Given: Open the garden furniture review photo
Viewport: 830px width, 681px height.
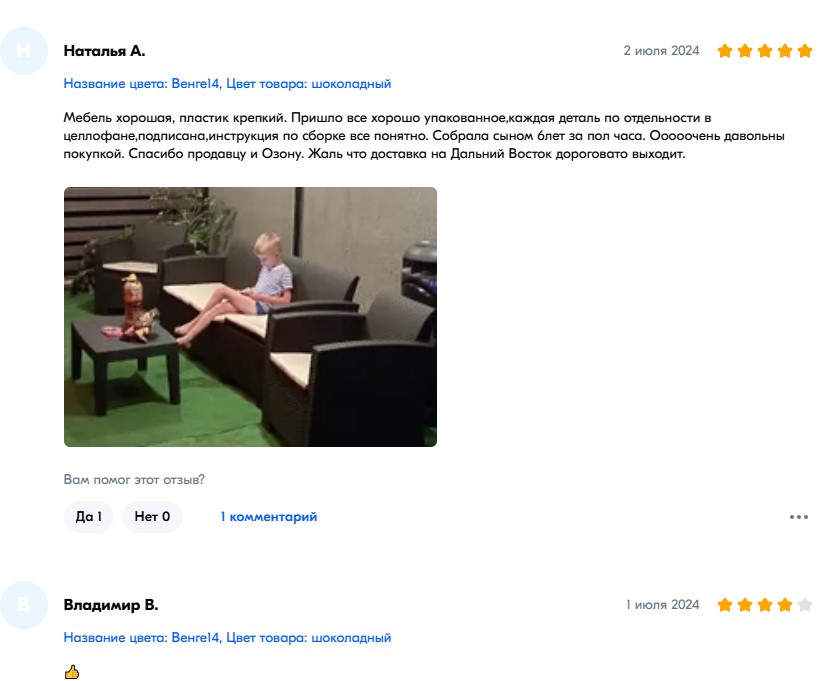Looking at the screenshot, I should tap(250, 317).
